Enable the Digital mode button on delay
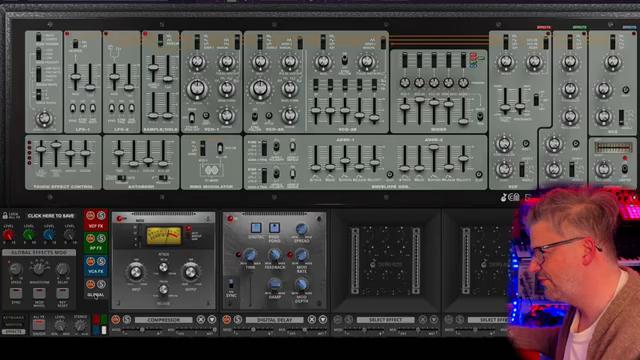This screenshot has height=360, width=640. click(x=256, y=228)
